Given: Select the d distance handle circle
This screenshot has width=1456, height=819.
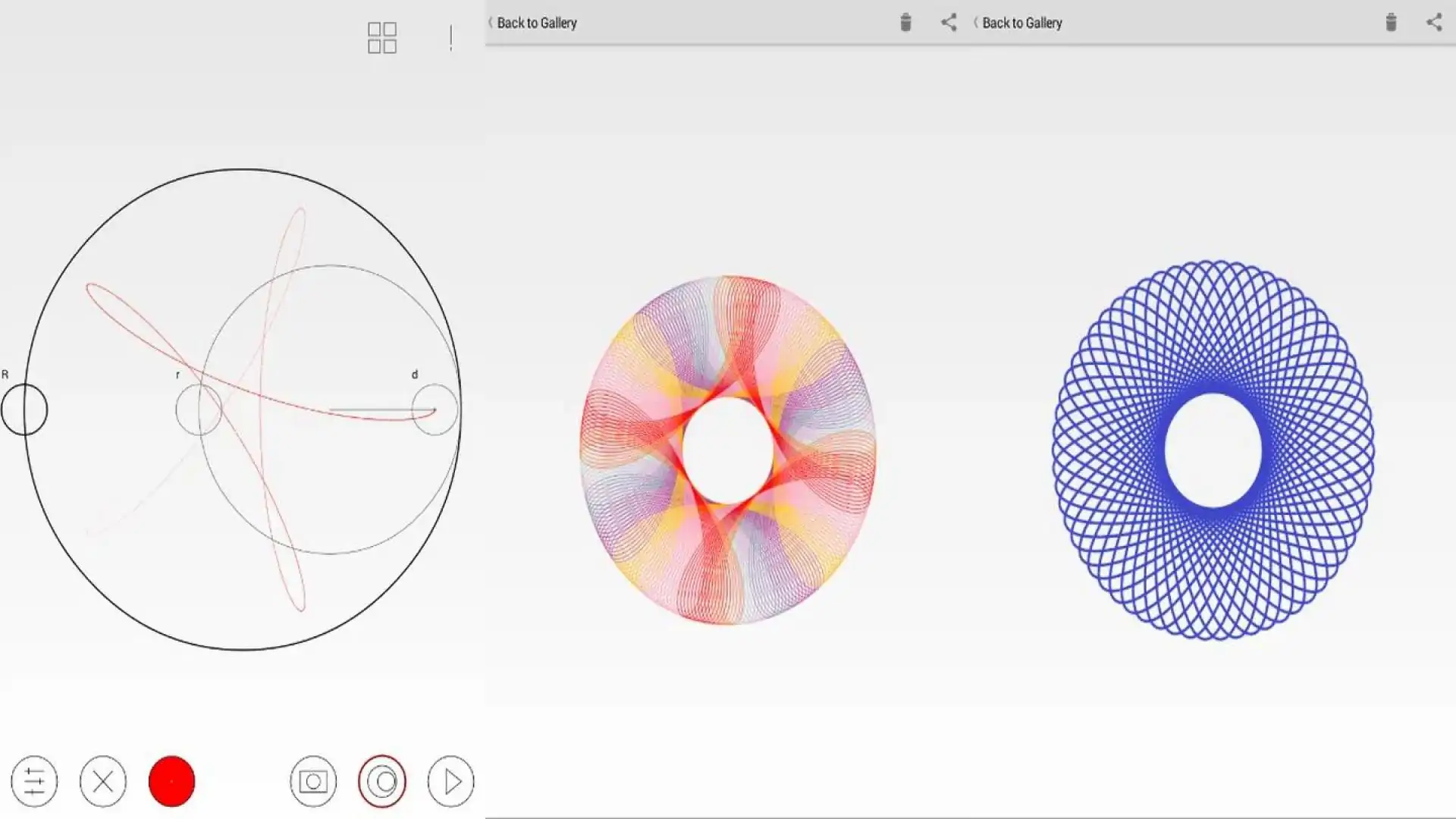Looking at the screenshot, I should (435, 409).
